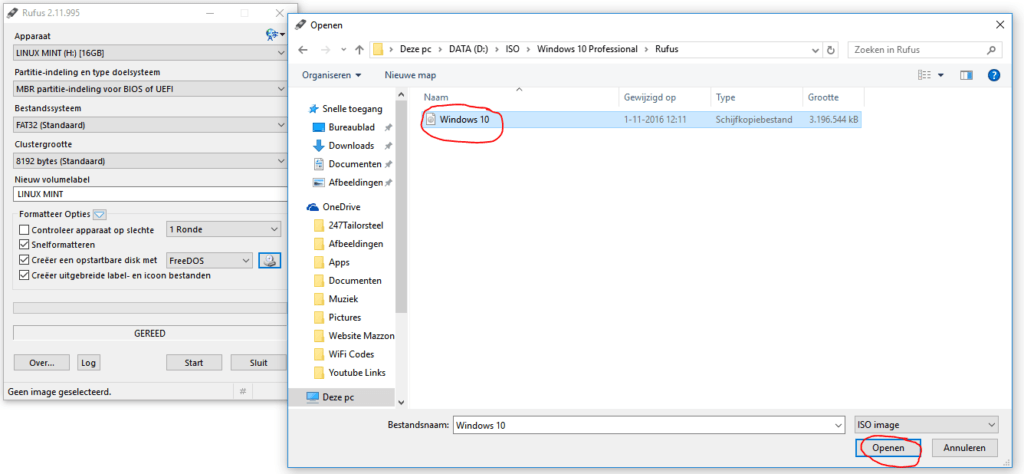Click the view layout icon in Openen toolbar
1024x474 pixels.
click(x=924, y=76)
